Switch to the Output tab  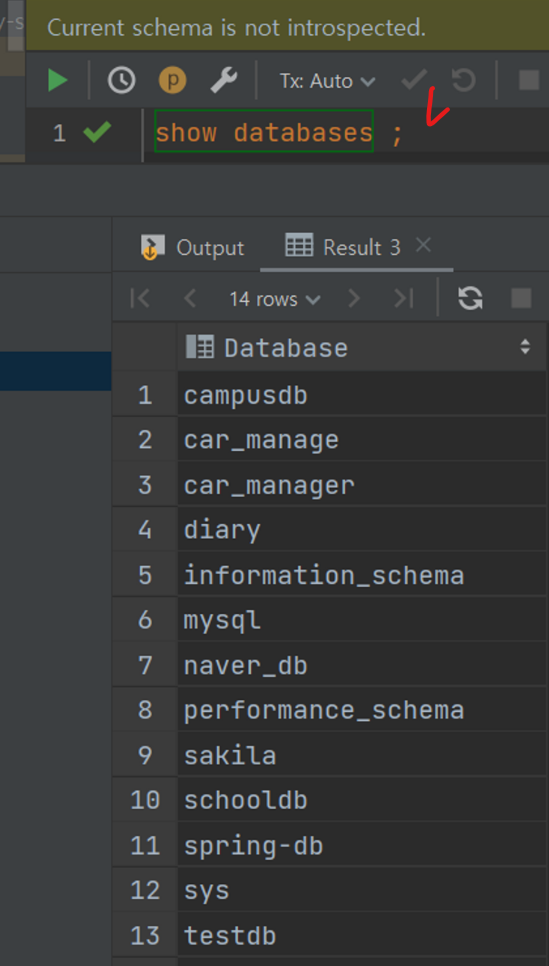click(193, 248)
